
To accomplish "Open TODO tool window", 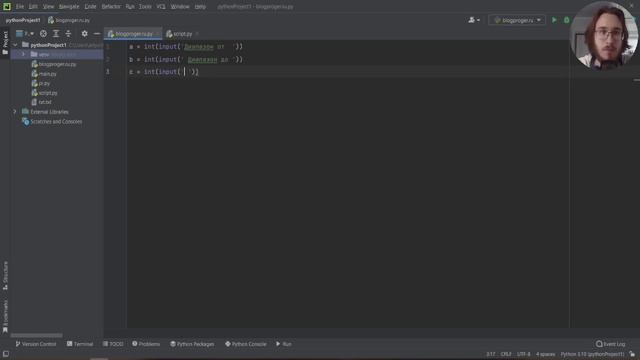I will pyautogui.click(x=113, y=344).
